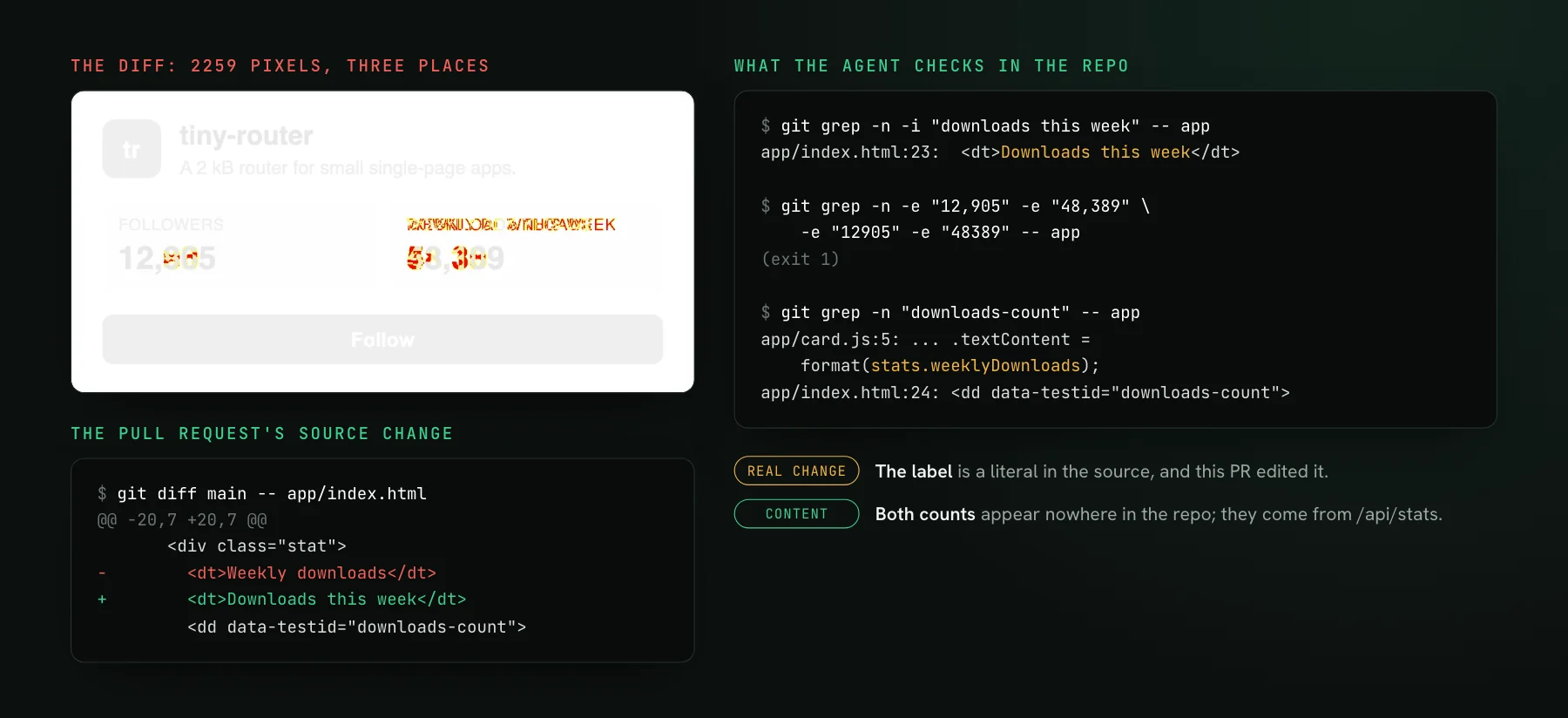This screenshot has width=1568, height=718.
Task: Click the grep result "app/index.html:23"
Action: (1000, 152)
